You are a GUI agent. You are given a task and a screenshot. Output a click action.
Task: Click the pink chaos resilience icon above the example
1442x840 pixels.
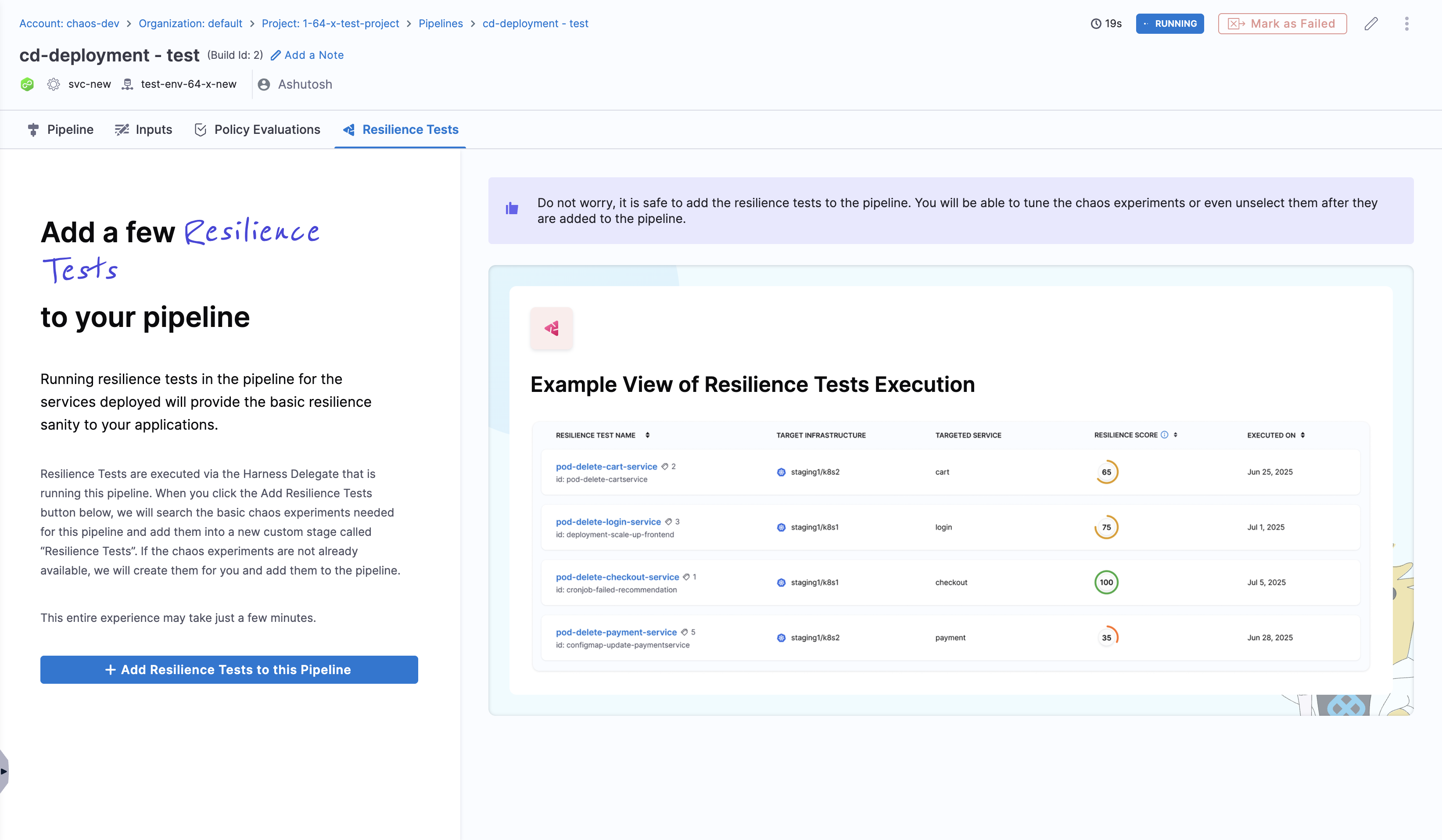(551, 328)
